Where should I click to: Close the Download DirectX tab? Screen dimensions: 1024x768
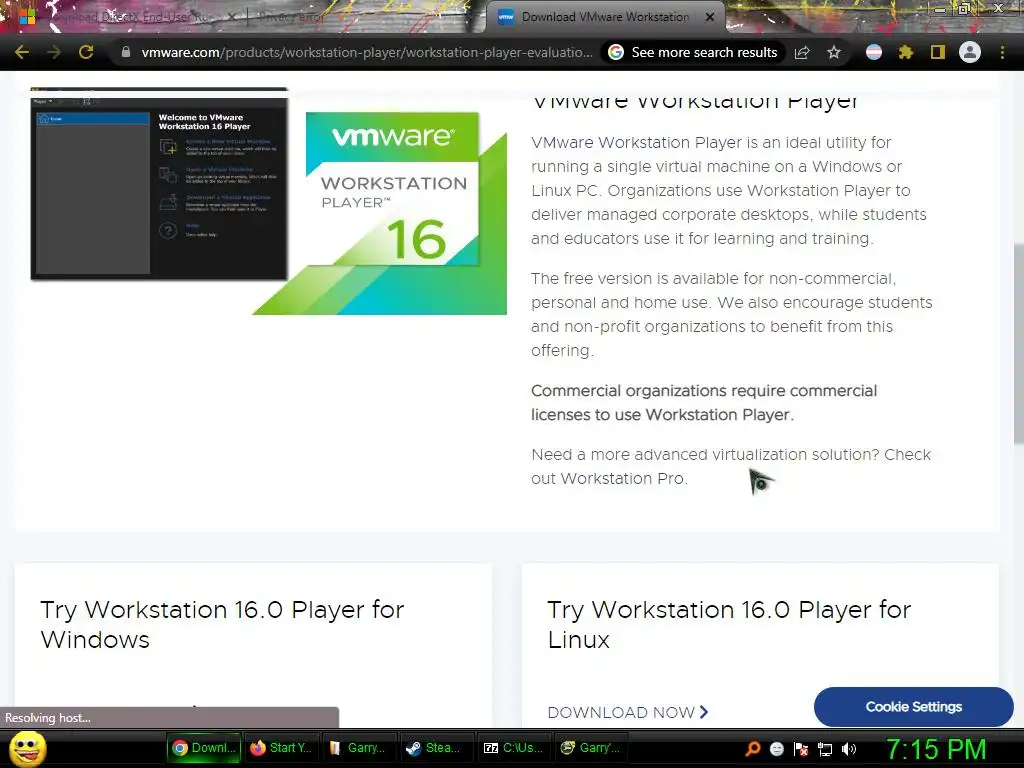click(232, 17)
